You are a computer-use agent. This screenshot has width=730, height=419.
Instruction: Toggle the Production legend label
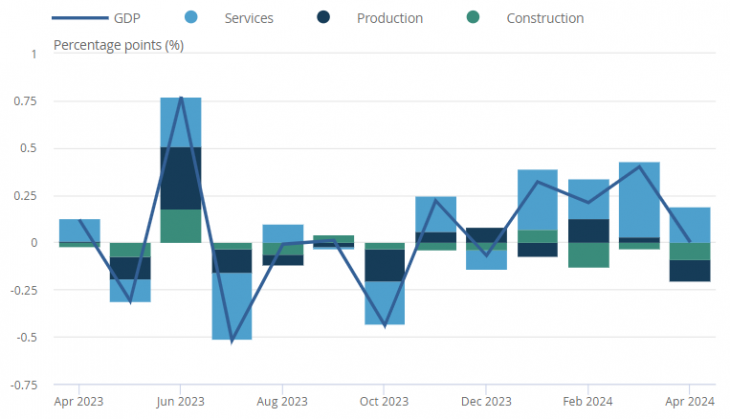point(390,18)
